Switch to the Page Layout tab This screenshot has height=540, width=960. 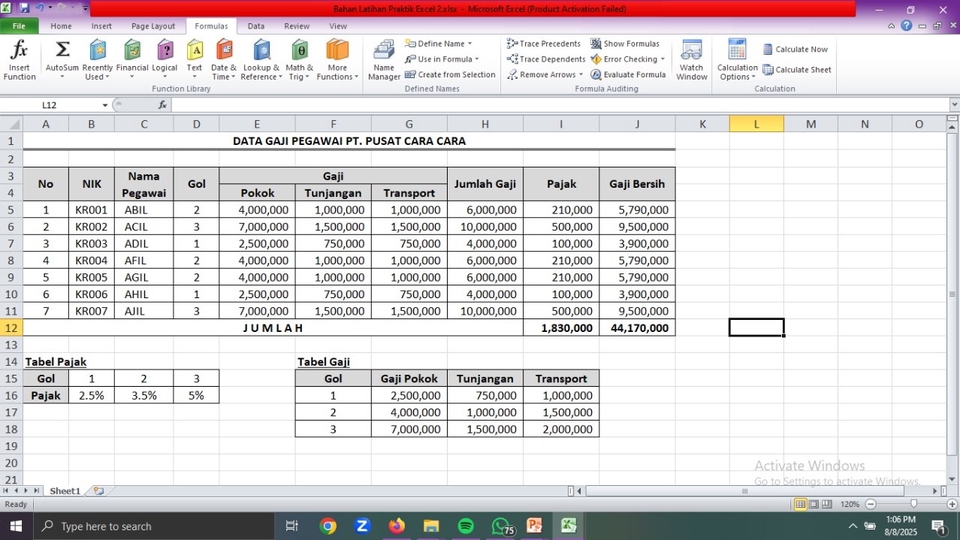tap(153, 26)
